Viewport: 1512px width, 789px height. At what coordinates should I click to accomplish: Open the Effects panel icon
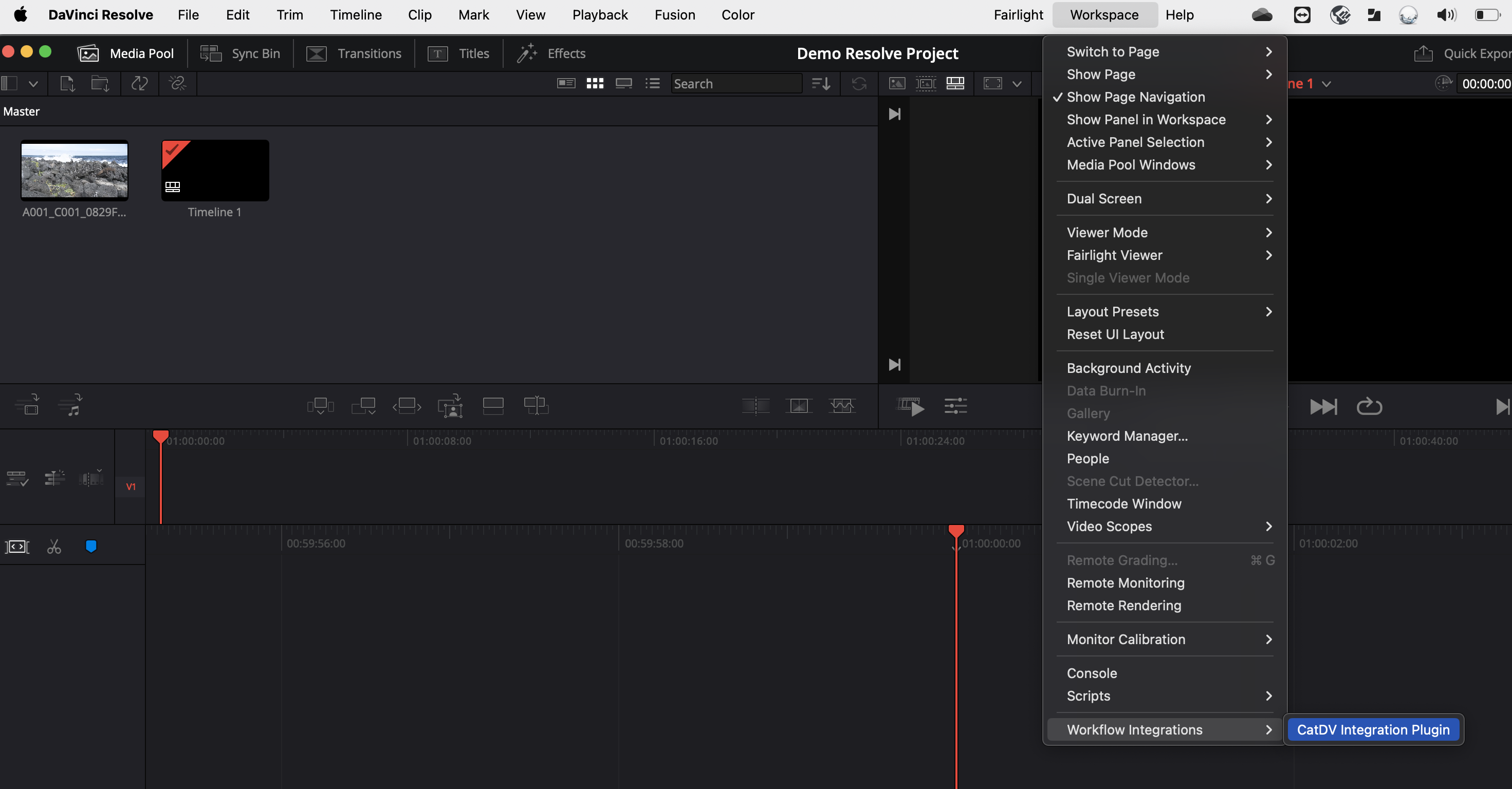tap(527, 53)
